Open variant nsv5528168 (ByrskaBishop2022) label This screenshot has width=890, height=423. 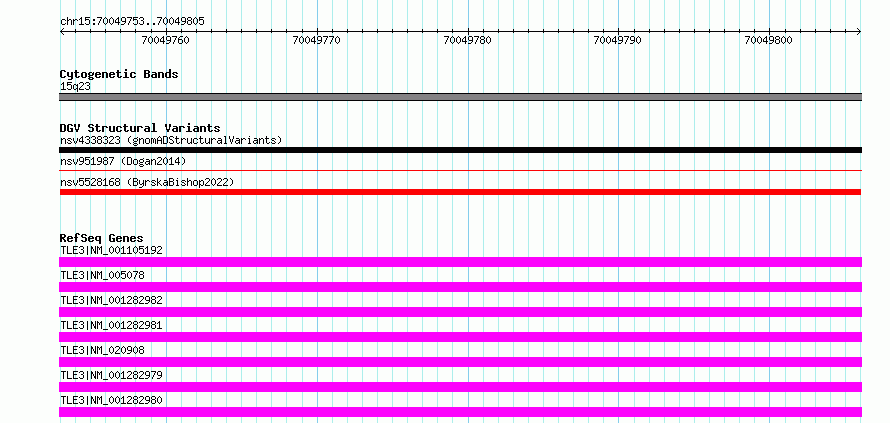click(147, 182)
